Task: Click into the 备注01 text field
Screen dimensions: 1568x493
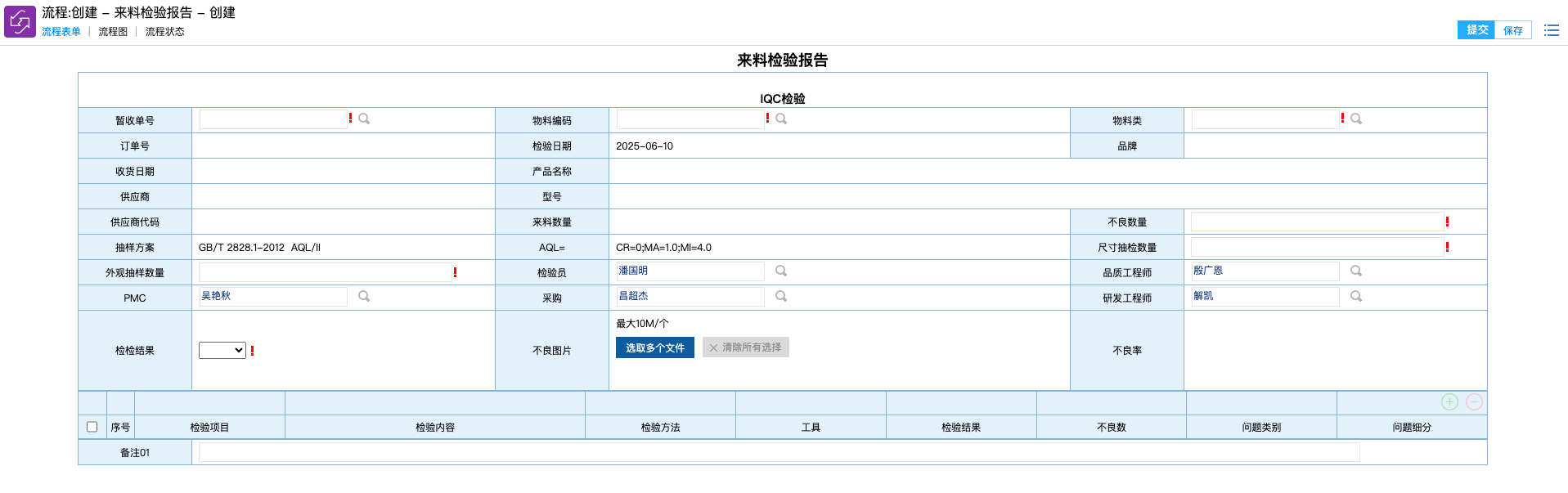Action: click(x=779, y=452)
